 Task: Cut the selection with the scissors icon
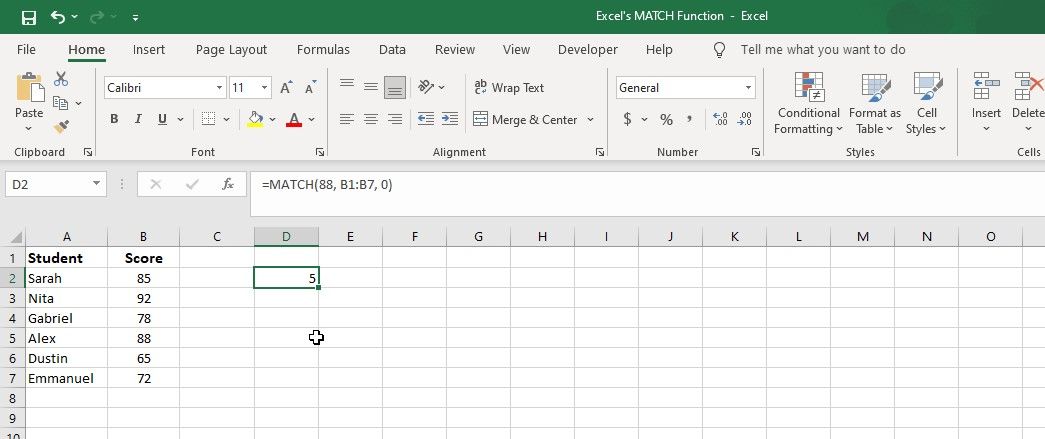61,79
